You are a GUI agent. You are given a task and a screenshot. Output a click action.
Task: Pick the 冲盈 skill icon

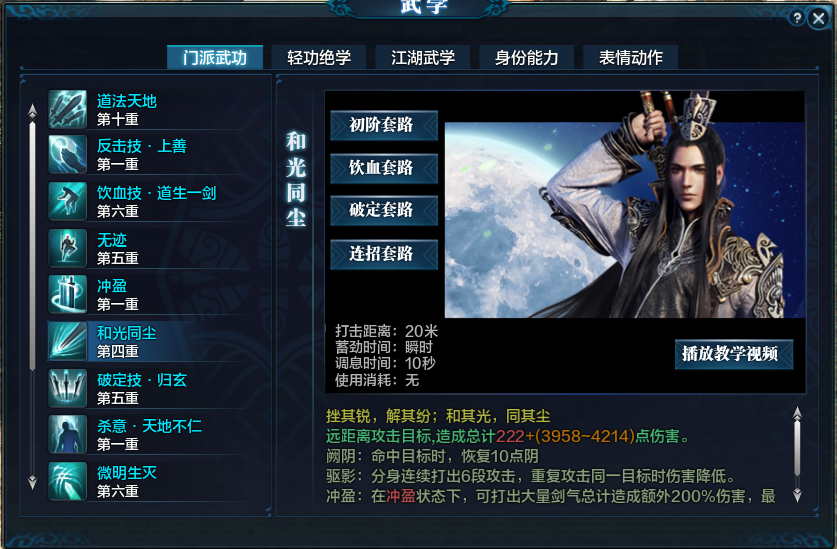[68, 294]
